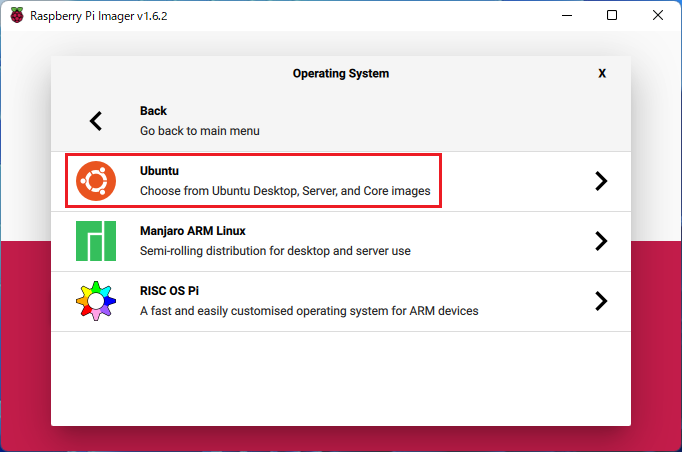The width and height of the screenshot is (682, 452).
Task: Click the 'Operating System' dialog heading
Action: [x=341, y=74]
